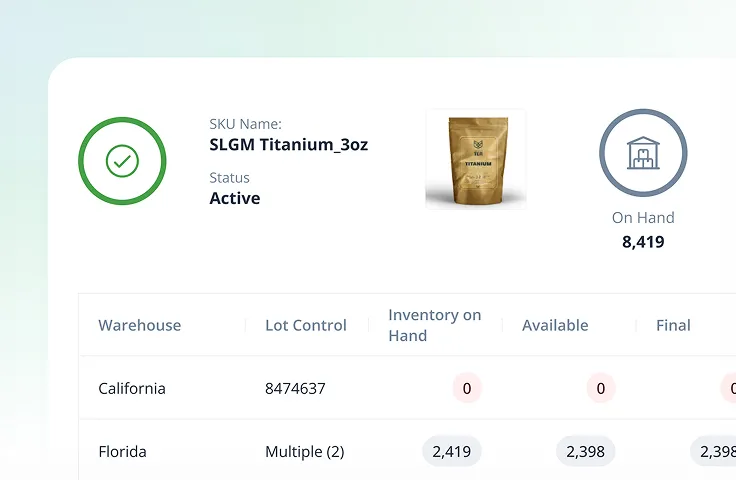This screenshot has height=480, width=736.
Task: Click the green active status checkmark icon
Action: click(x=122, y=161)
